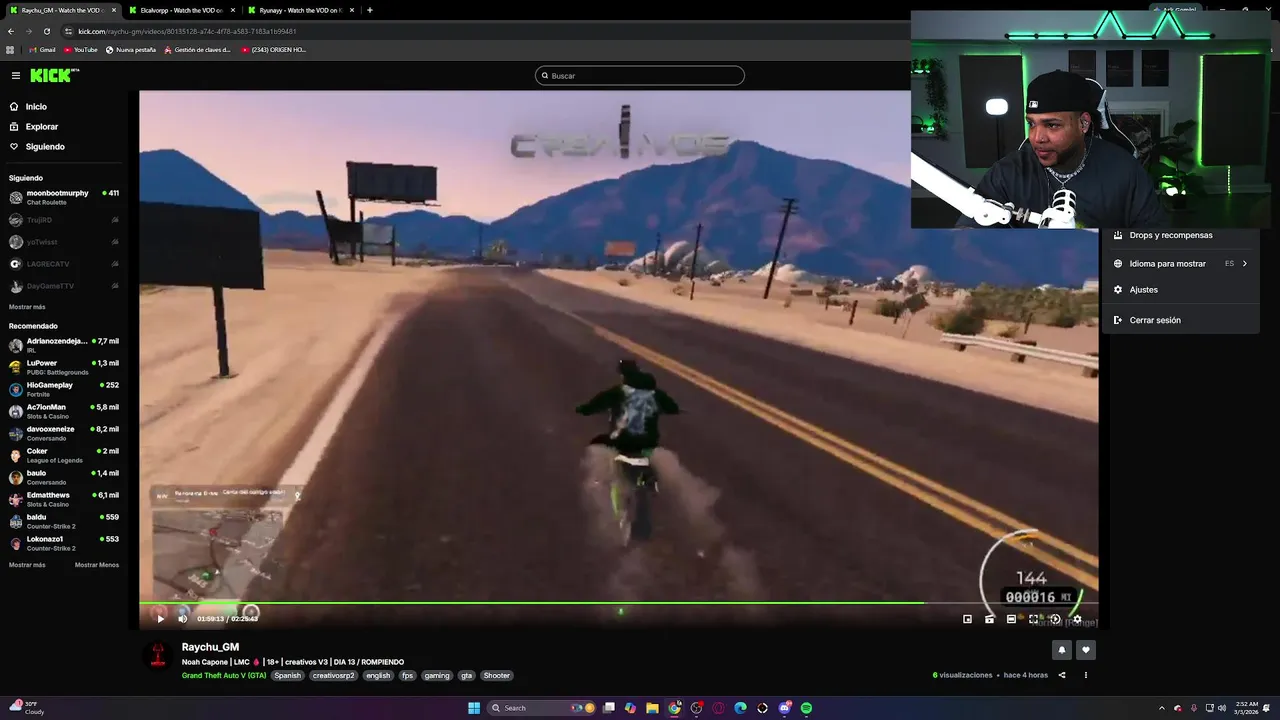The width and height of the screenshot is (1280, 720).
Task: Click the kick.com address bar URL
Action: (x=187, y=31)
